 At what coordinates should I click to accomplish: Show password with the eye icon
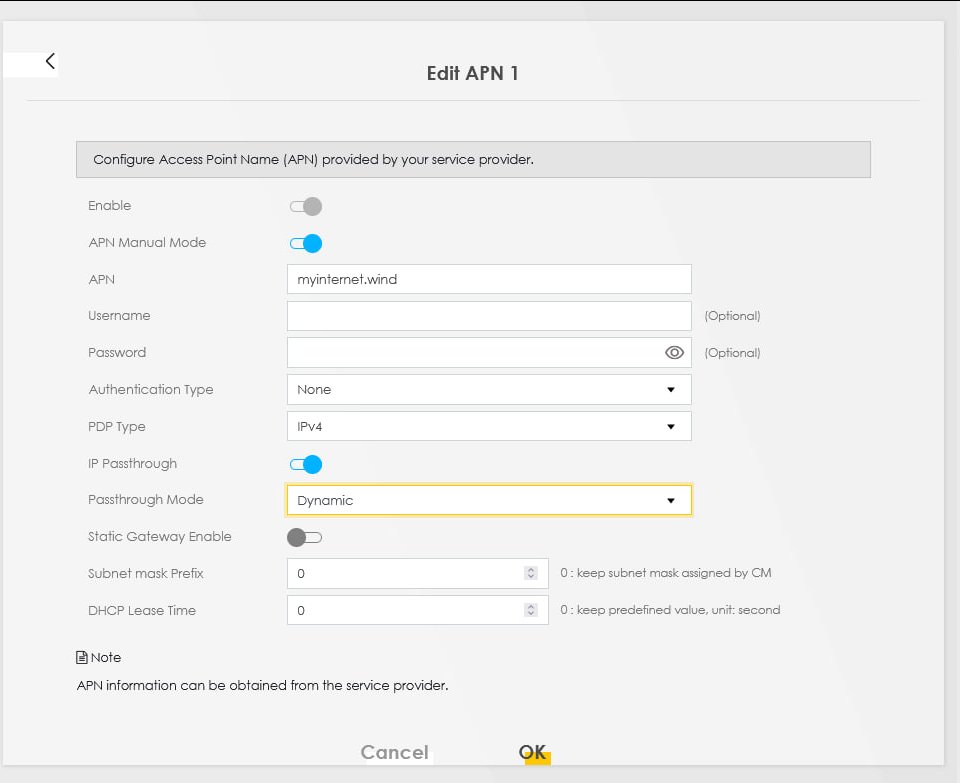coord(674,353)
